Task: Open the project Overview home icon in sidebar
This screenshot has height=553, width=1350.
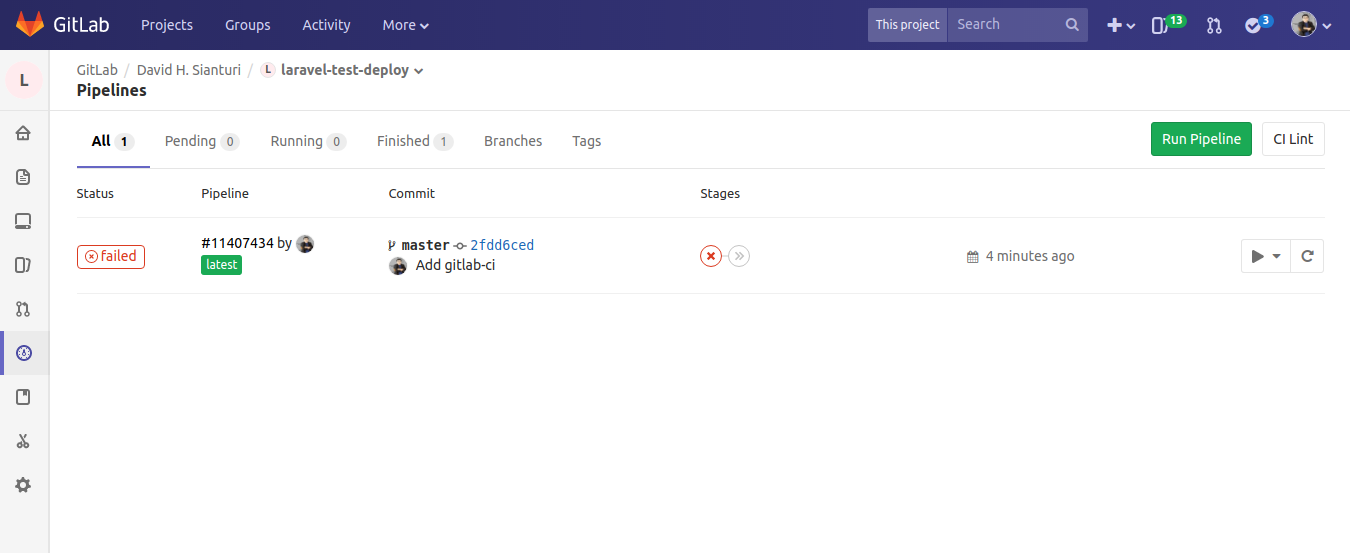Action: (x=24, y=133)
